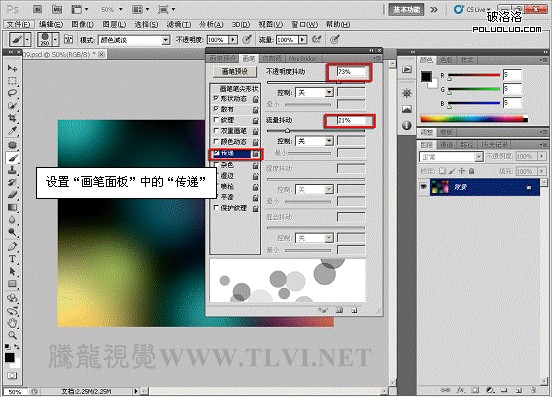Select the History Brush tool
The height and width of the screenshot is (397, 552).
(x=12, y=182)
